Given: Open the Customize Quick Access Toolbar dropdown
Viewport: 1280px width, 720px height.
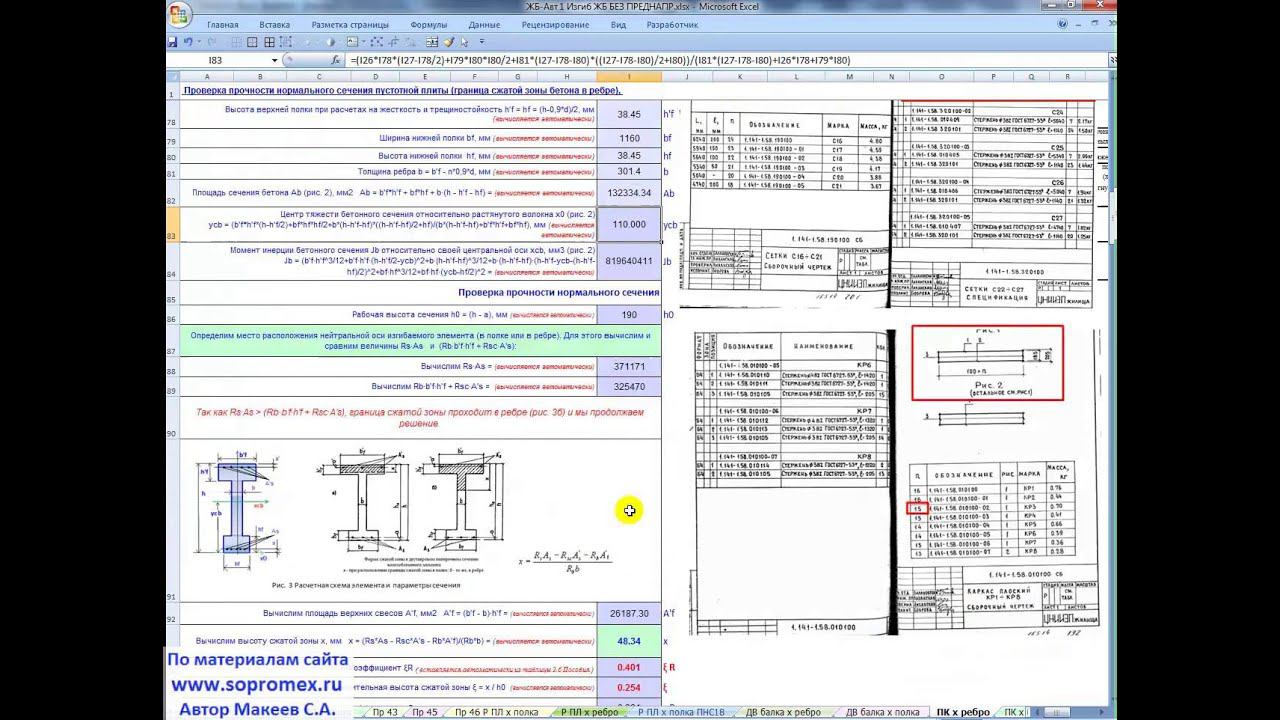Looking at the screenshot, I should tap(480, 42).
